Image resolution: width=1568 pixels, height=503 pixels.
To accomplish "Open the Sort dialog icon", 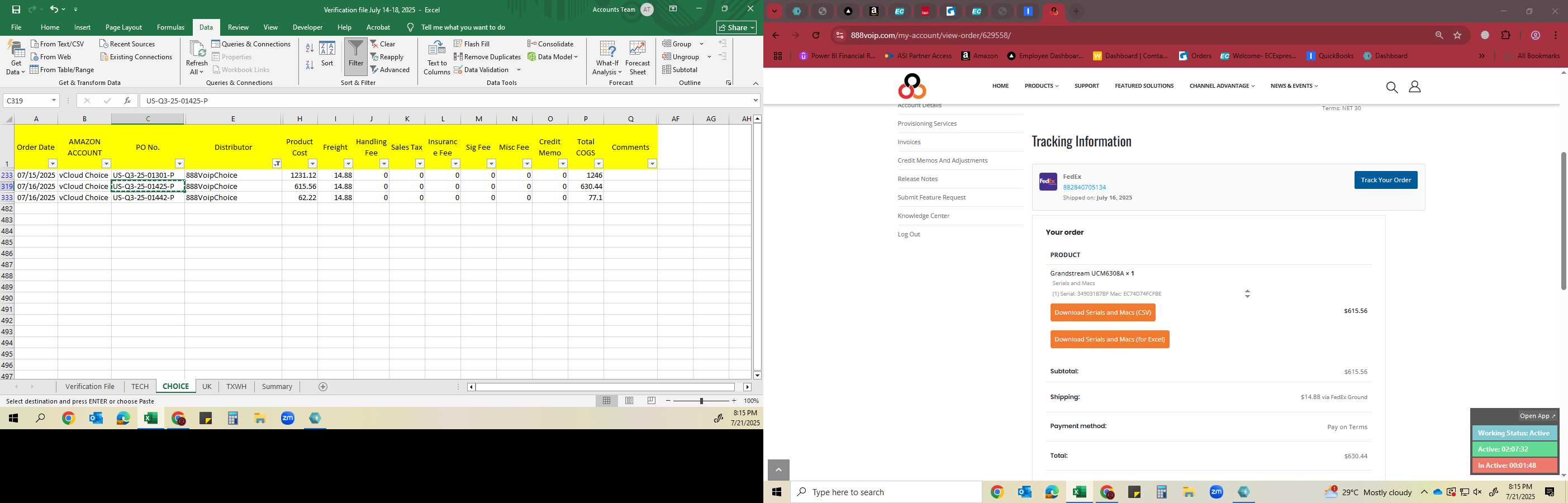I will click(327, 54).
